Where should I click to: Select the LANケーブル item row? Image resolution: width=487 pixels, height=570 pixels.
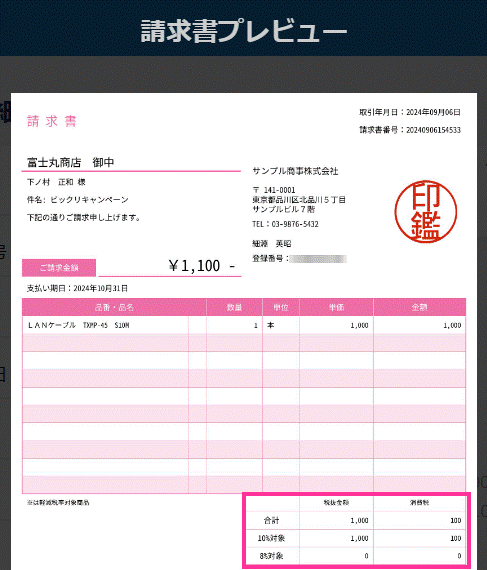pyautogui.click(x=244, y=325)
